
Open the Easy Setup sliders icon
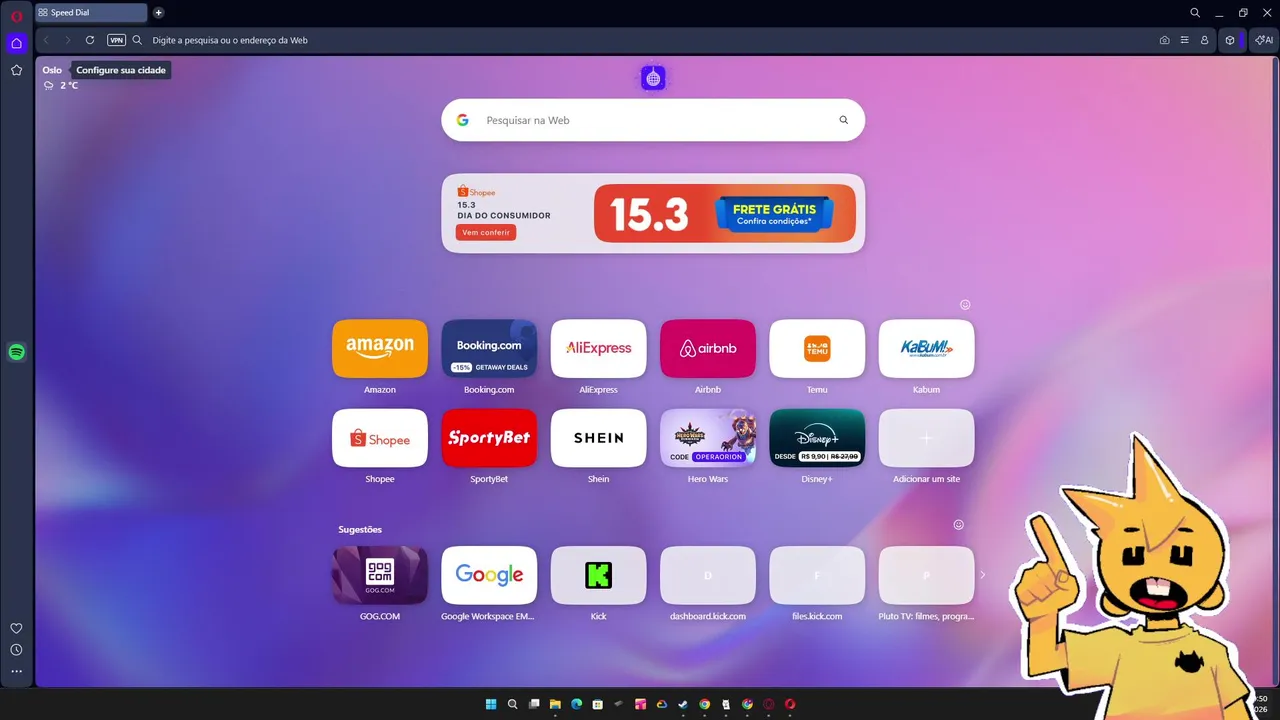pos(1184,40)
